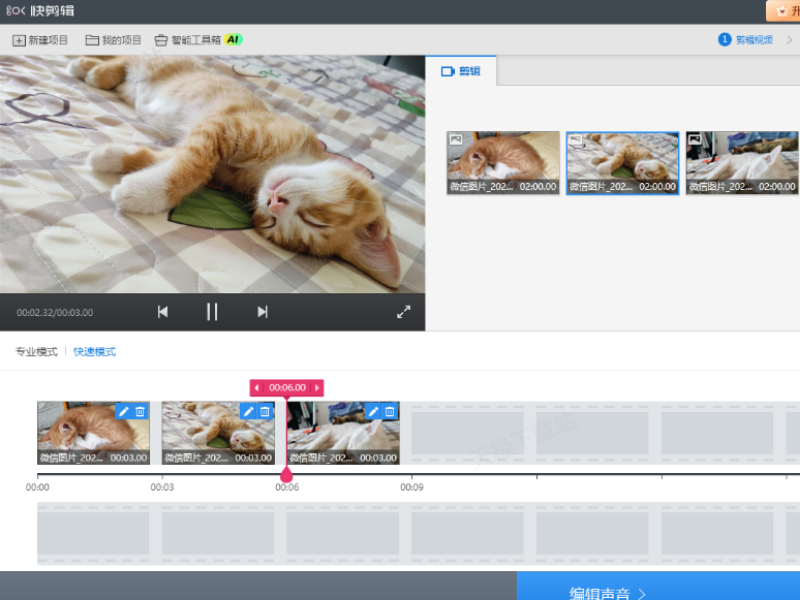Select the first cat thumbnail in media library
This screenshot has width=800, height=600.
[x=503, y=162]
